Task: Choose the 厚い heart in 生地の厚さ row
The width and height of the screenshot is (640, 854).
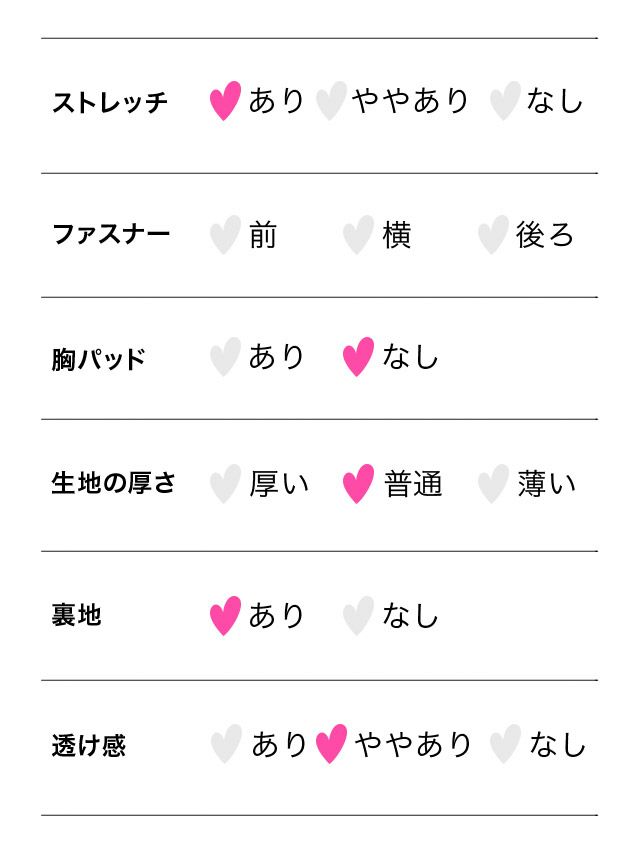Action: pyautogui.click(x=225, y=484)
